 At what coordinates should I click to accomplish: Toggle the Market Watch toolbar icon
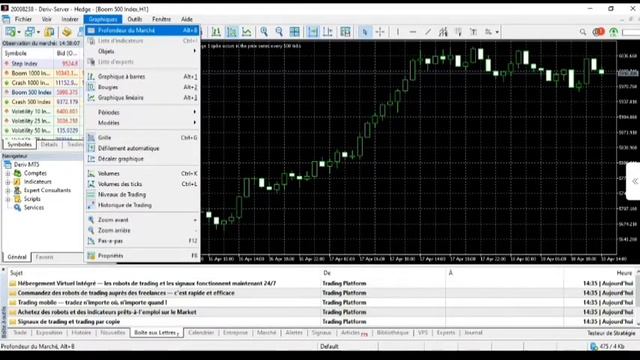pyautogui.click(x=49, y=32)
